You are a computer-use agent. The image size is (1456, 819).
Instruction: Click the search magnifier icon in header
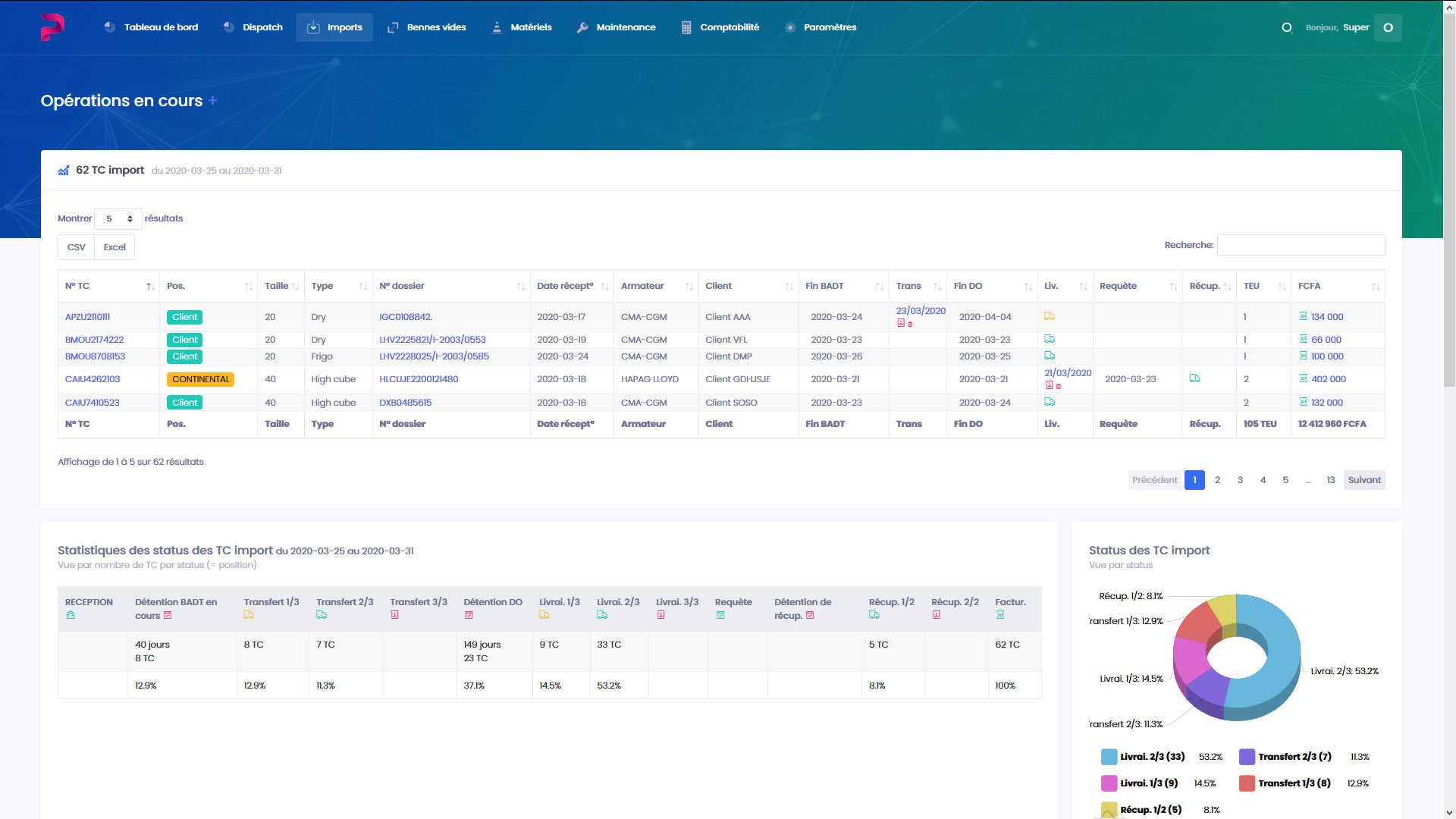[1287, 27]
